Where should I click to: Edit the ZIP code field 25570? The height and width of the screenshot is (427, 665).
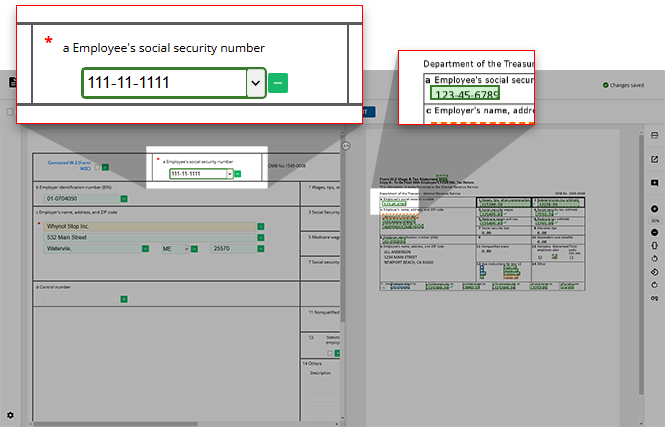(x=233, y=248)
